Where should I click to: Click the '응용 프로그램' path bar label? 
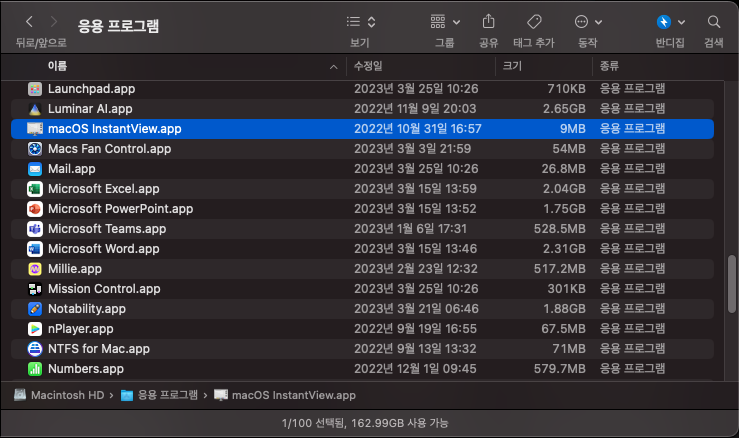coord(168,395)
